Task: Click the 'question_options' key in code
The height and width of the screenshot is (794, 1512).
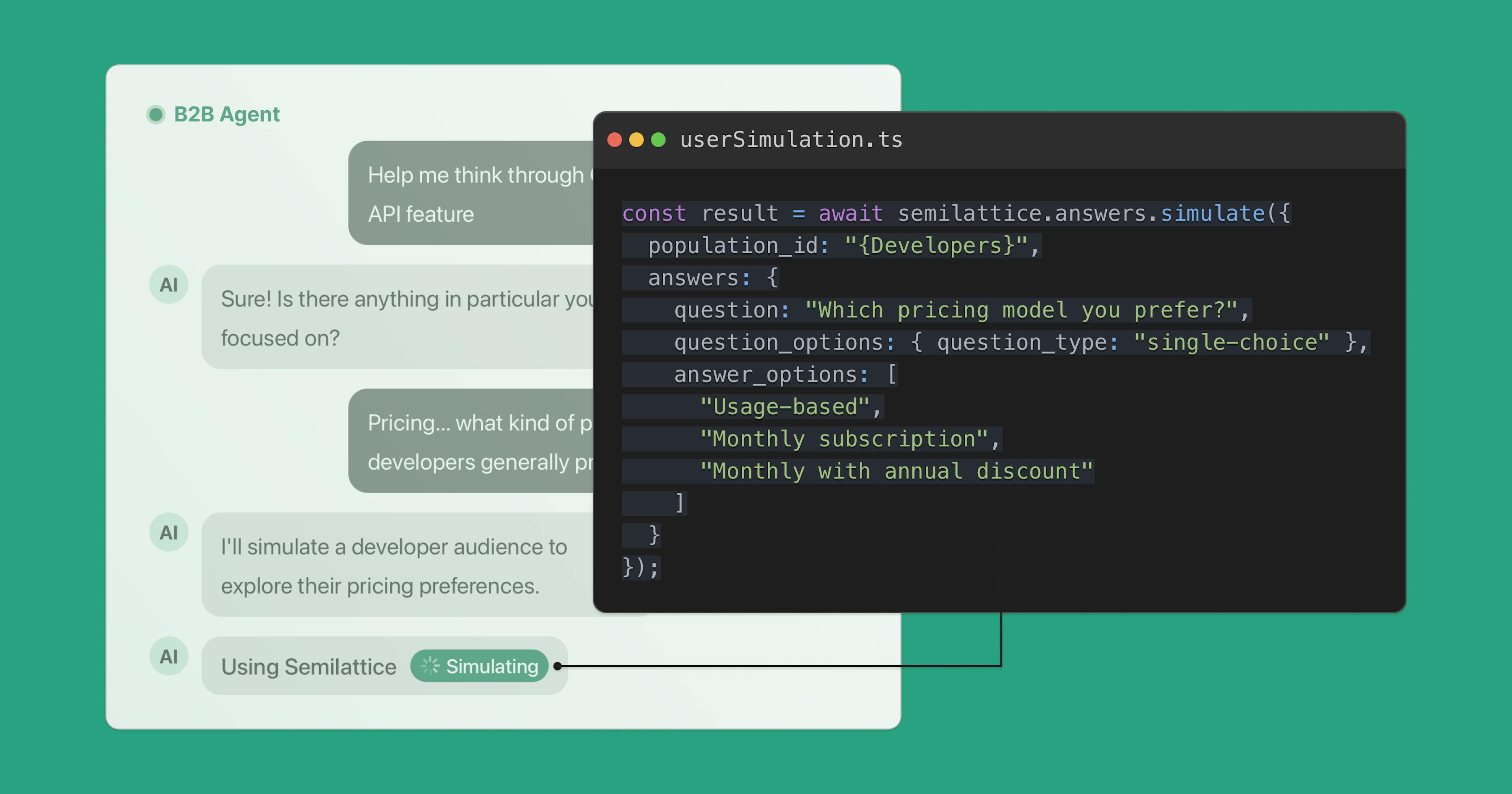Action: click(779, 343)
